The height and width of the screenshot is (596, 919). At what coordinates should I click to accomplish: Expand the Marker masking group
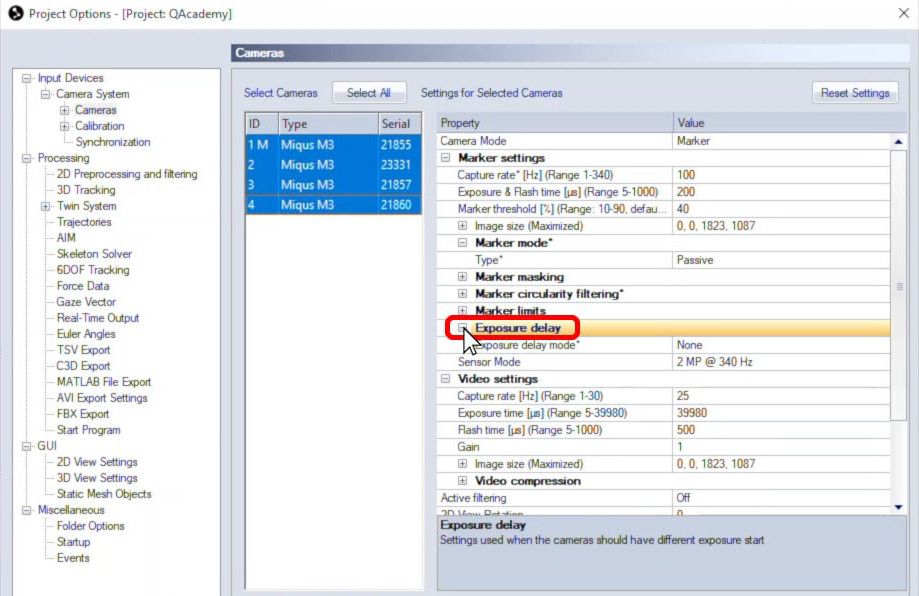click(x=462, y=277)
